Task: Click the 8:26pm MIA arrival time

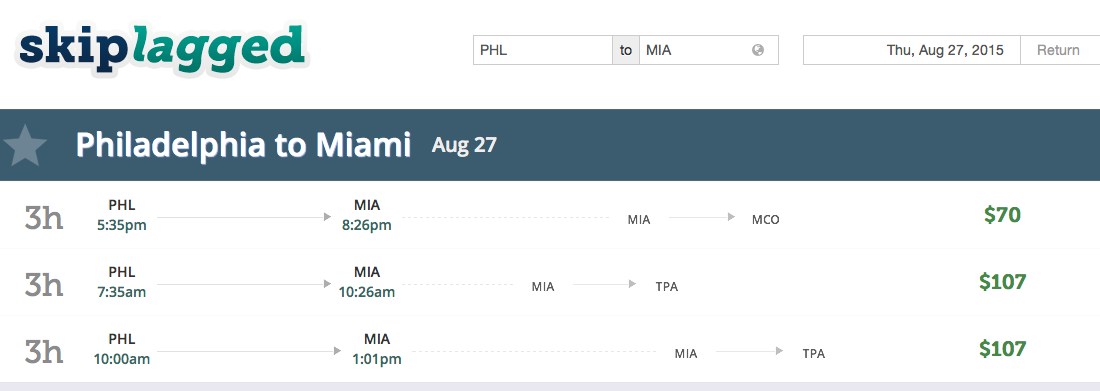Action: (367, 225)
